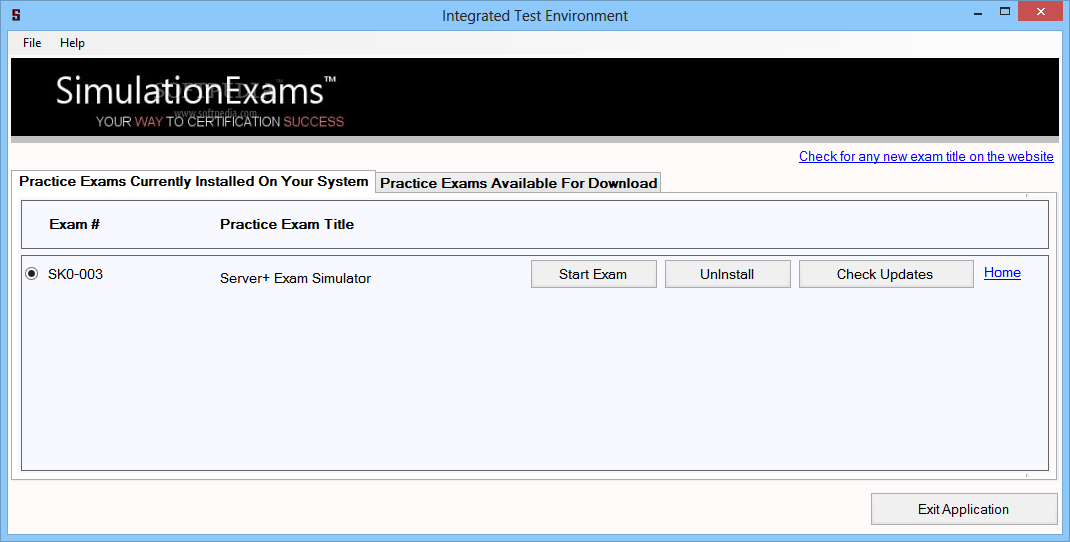Open the File menu
1070x542 pixels.
click(31, 43)
